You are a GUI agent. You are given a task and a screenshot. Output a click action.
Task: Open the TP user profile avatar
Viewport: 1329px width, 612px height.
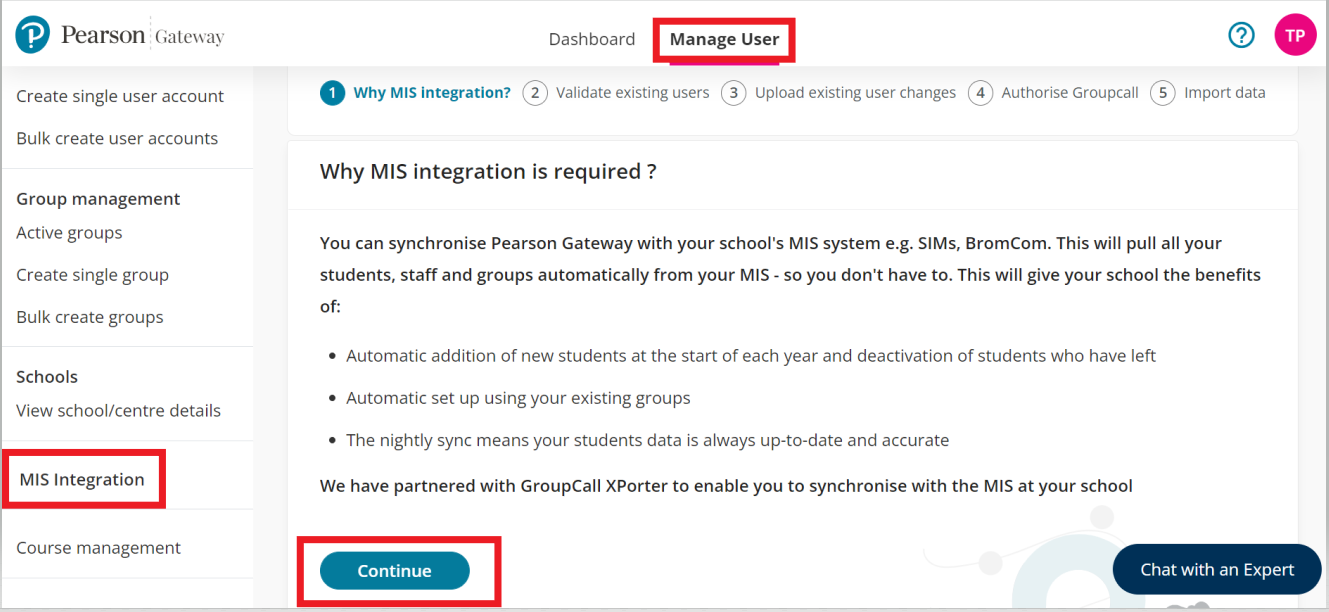pyautogui.click(x=1295, y=36)
